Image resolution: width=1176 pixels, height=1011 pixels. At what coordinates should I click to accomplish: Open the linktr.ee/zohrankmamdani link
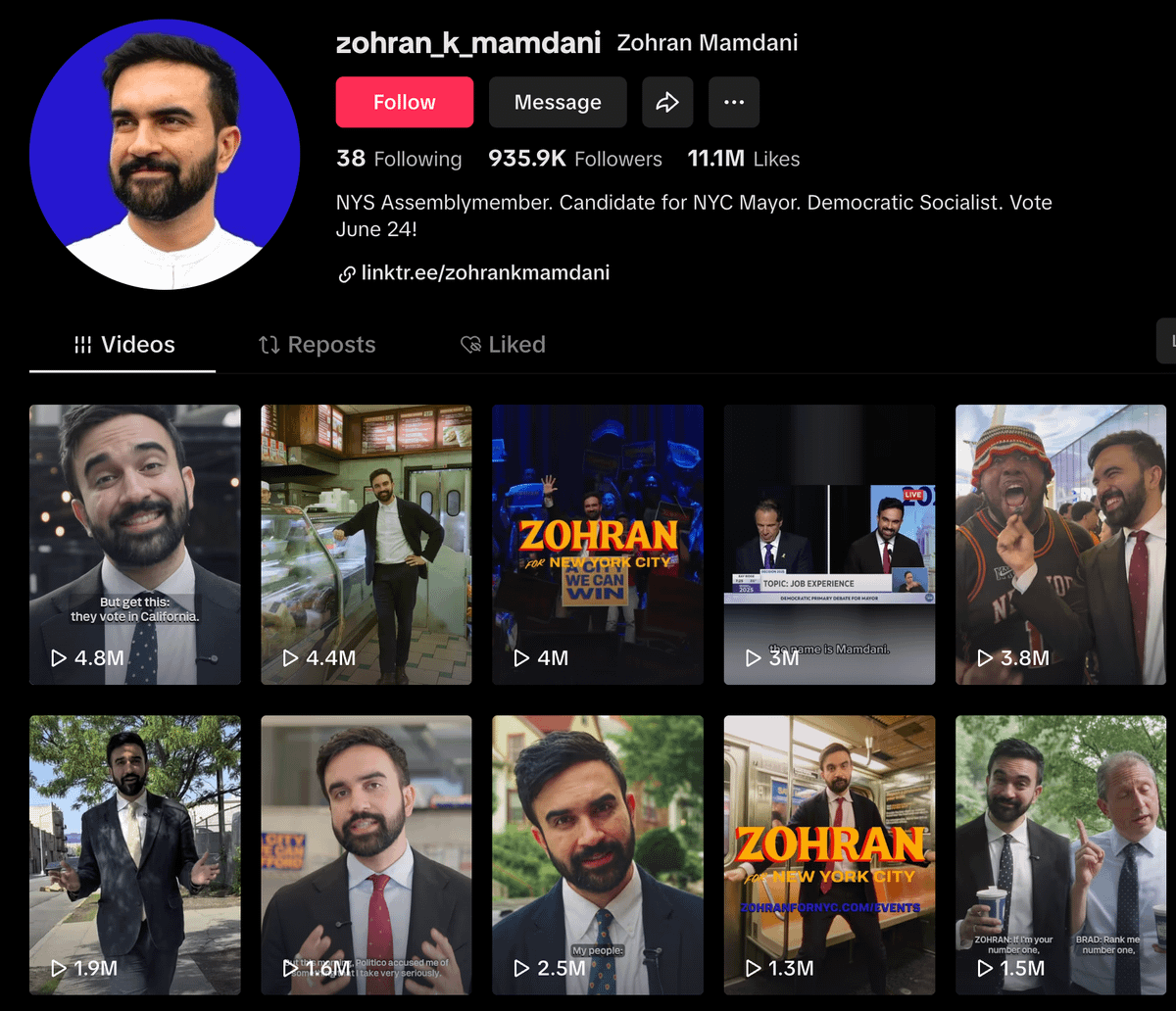tap(484, 273)
